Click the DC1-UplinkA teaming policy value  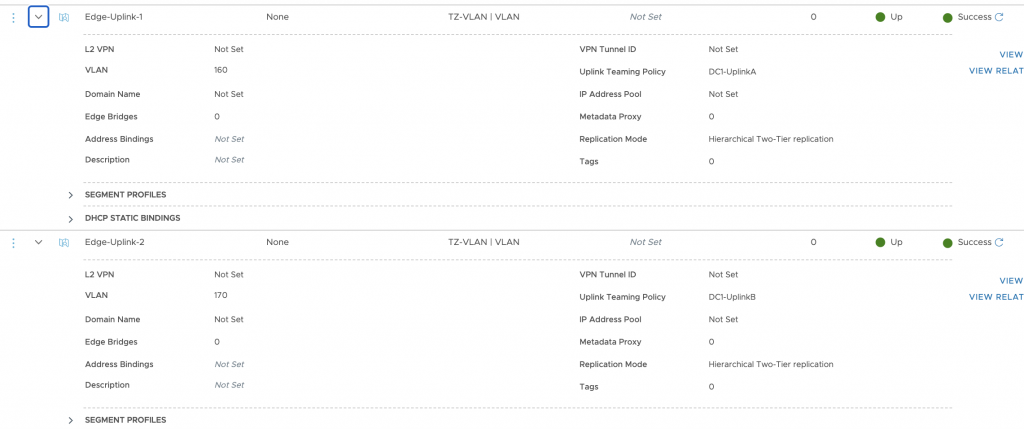pyautogui.click(x=732, y=72)
